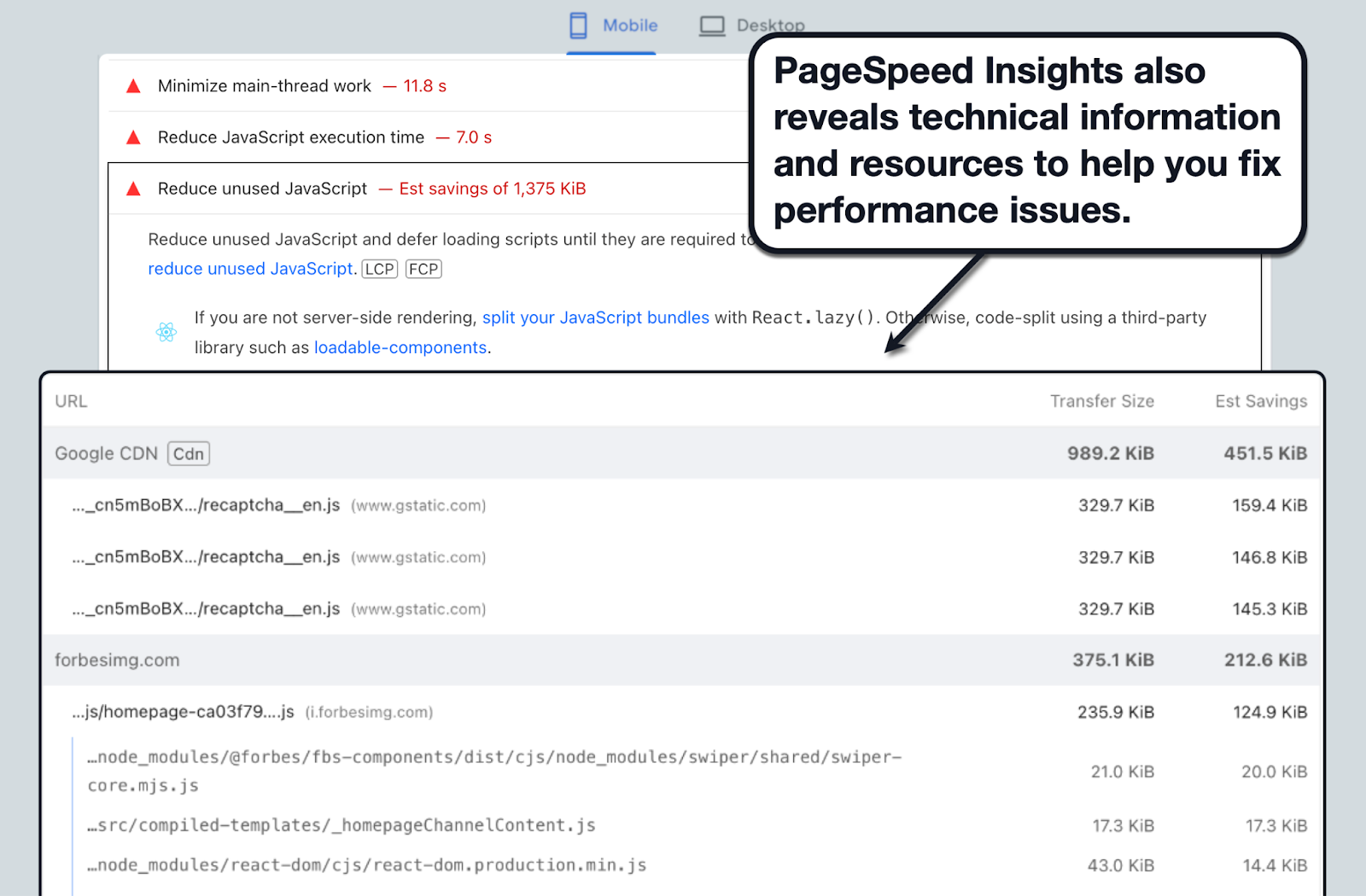This screenshot has height=896, width=1366.
Task: Click the 7.0 s execution time value
Action: pos(474,137)
